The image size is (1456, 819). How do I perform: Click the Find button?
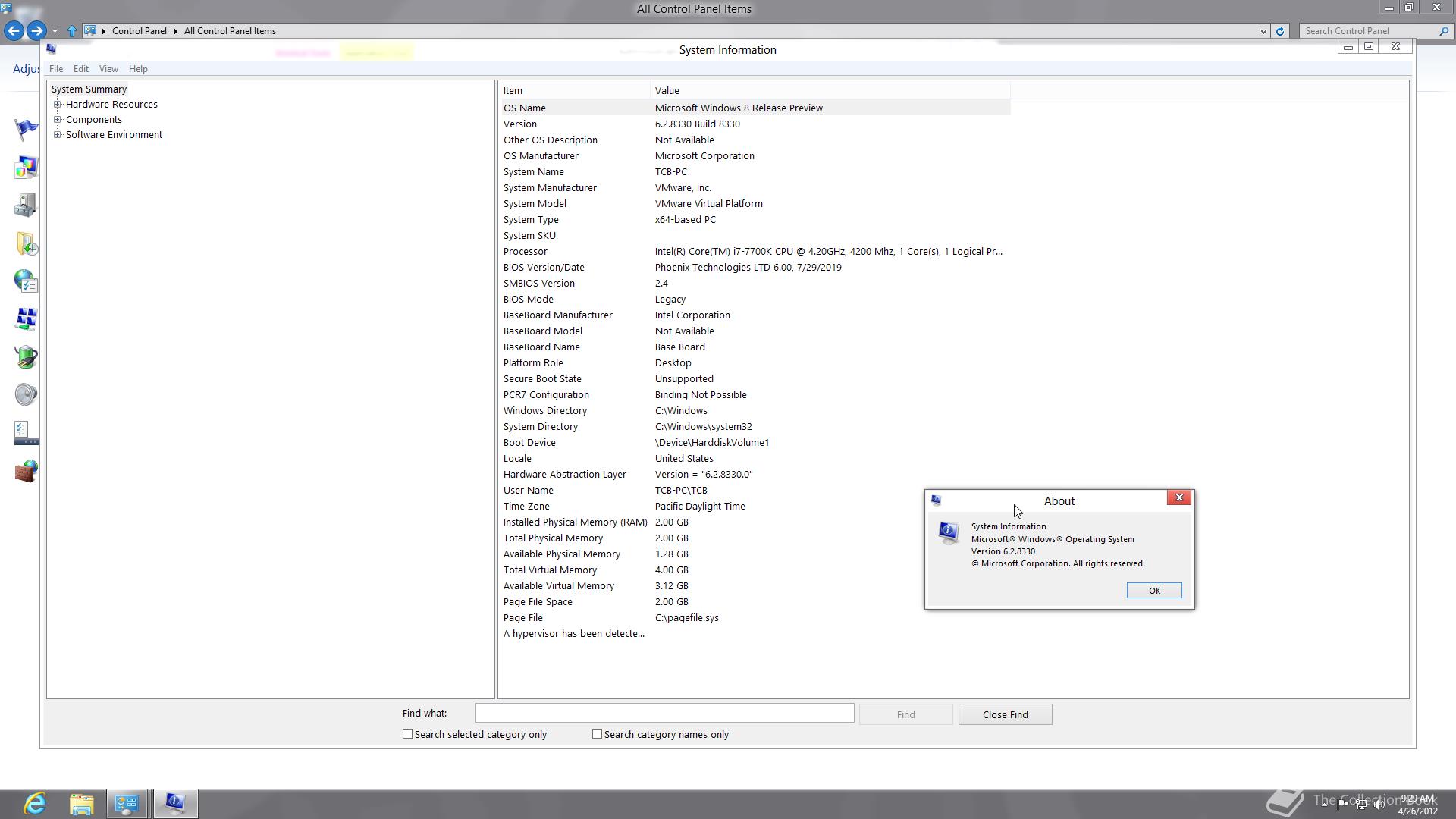(x=905, y=714)
